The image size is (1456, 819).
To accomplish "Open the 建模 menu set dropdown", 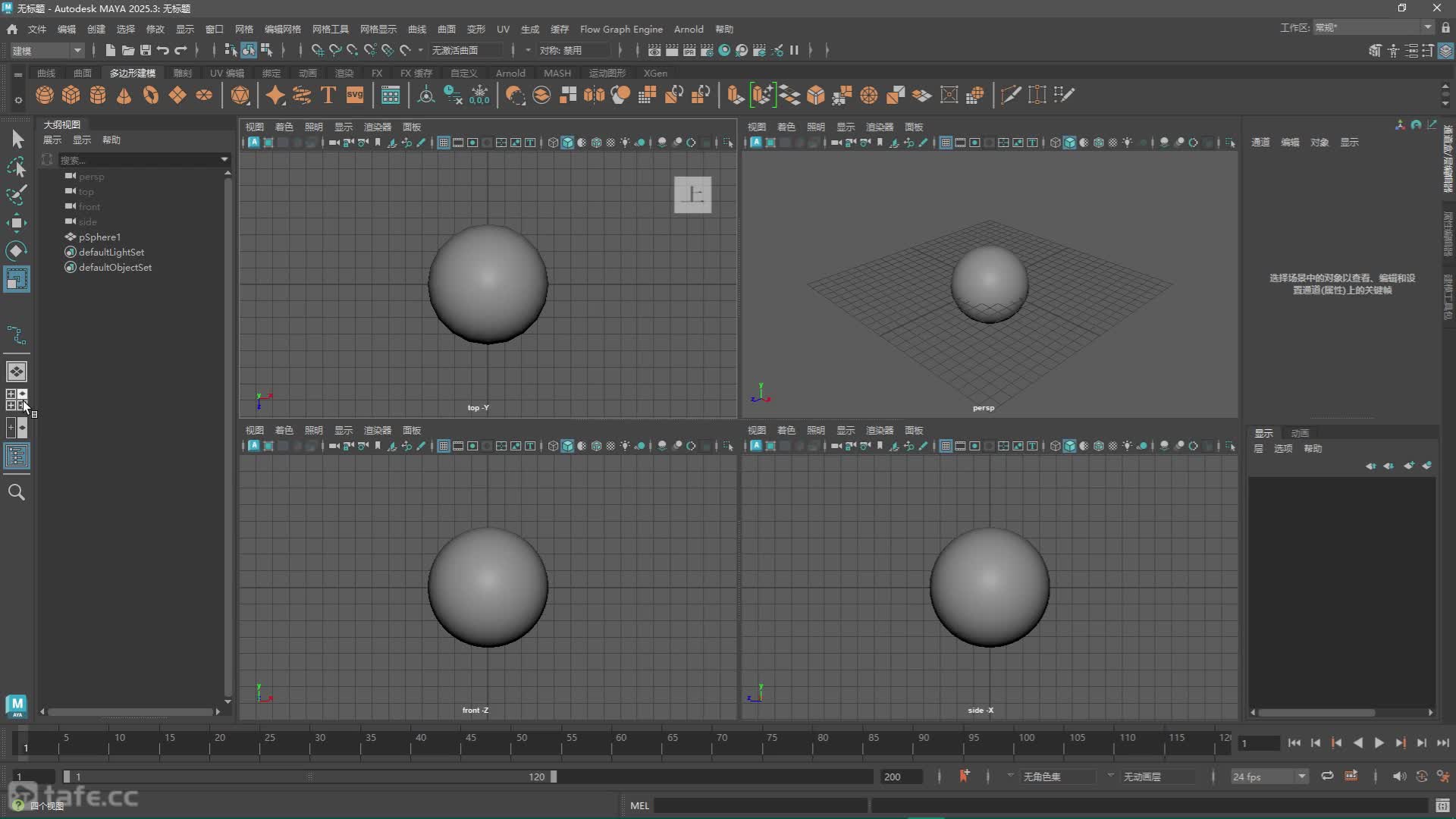I will 47,50.
